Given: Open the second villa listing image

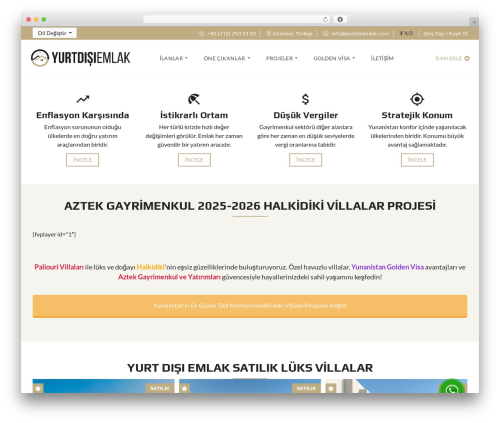Looking at the screenshot, I should pos(250,386).
